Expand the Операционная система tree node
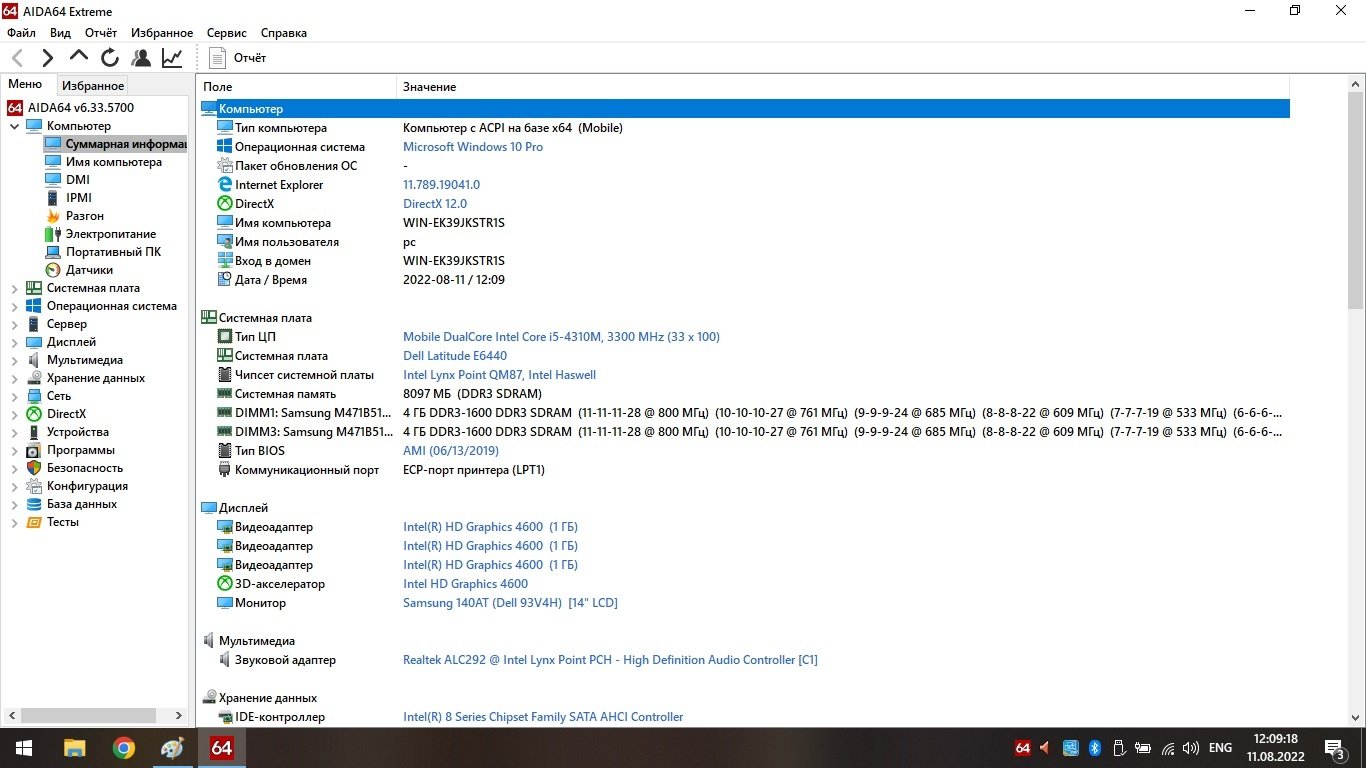This screenshot has height=768, width=1366. pyautogui.click(x=14, y=306)
